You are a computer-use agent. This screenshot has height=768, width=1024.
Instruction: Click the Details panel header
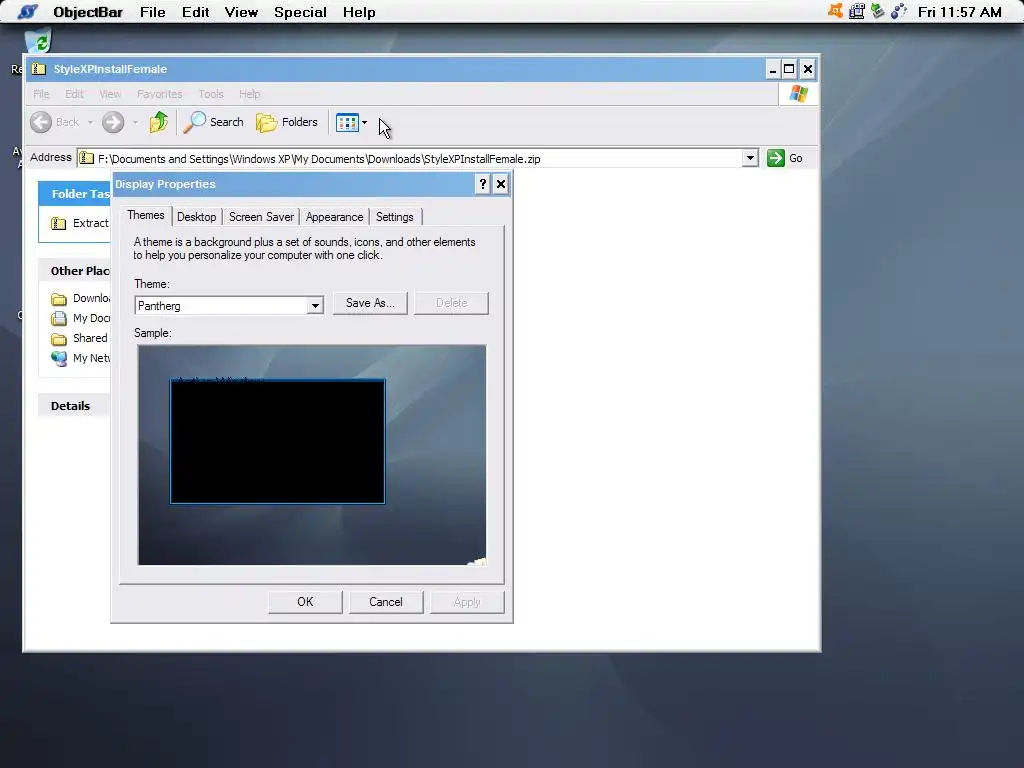[x=74, y=406]
